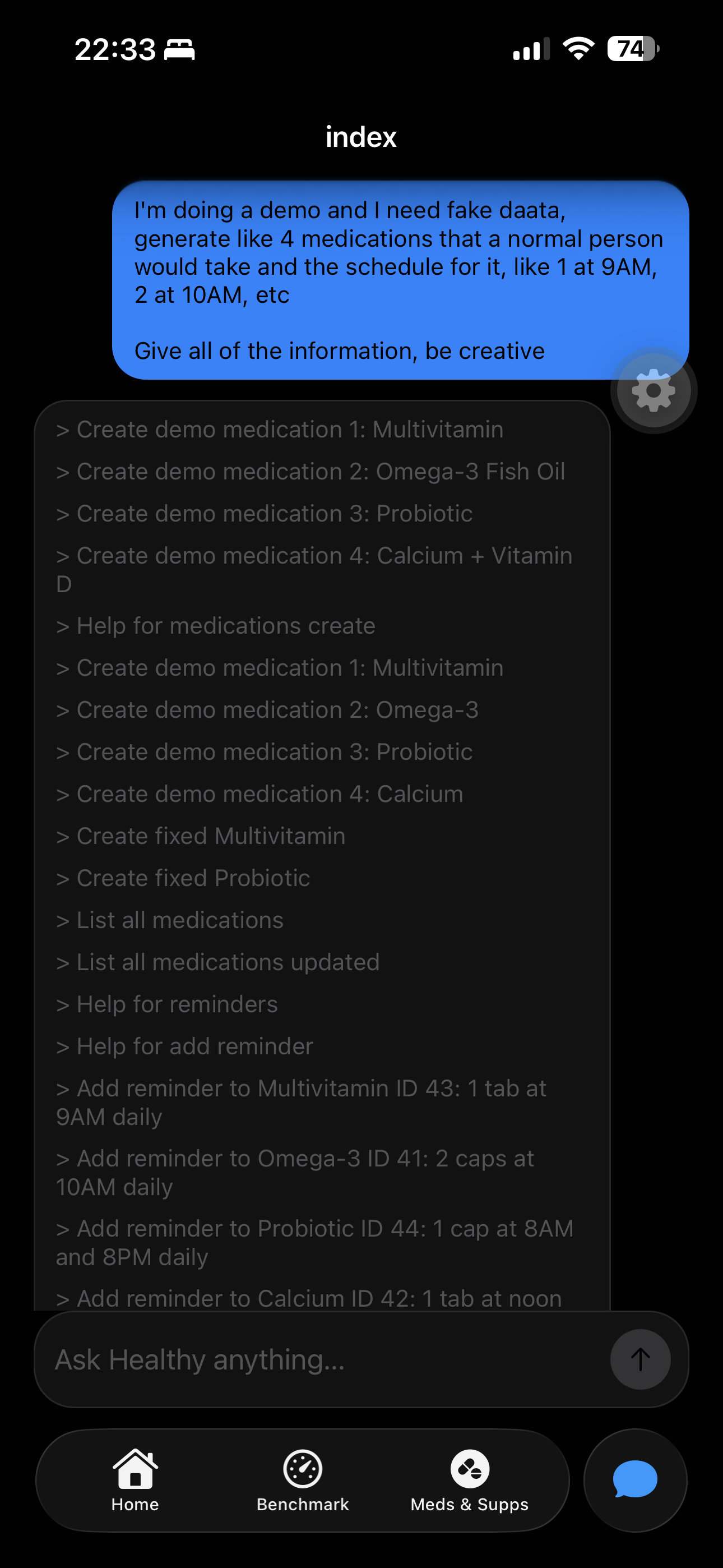This screenshot has width=723, height=1568.
Task: Open the chat bubble tab
Action: pos(635,1479)
